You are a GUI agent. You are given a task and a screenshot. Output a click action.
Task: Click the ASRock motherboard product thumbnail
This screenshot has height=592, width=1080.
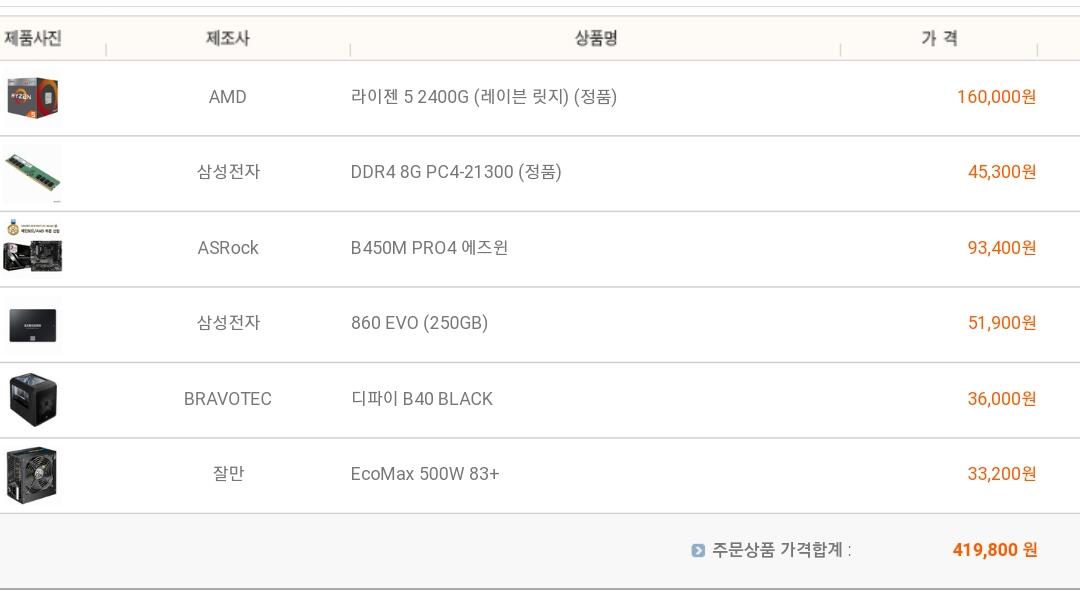(33, 247)
